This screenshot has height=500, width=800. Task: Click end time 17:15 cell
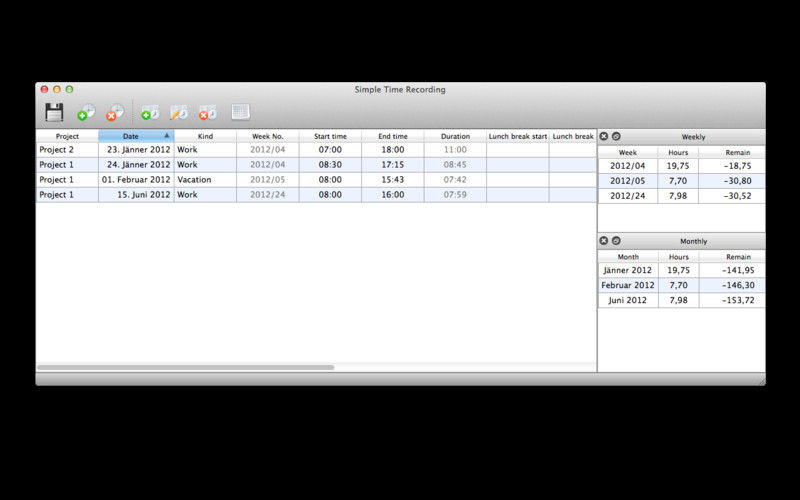tap(393, 164)
